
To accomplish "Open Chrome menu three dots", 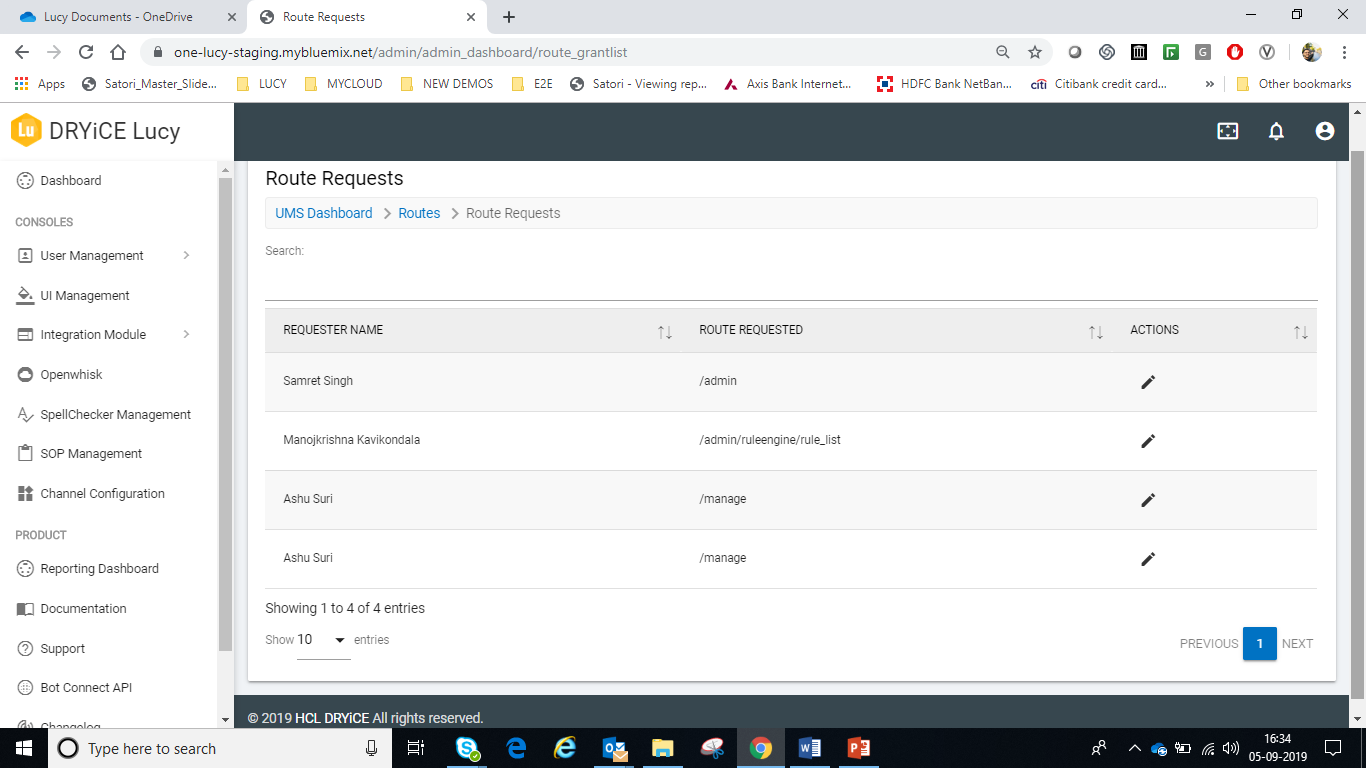I will (x=1345, y=52).
